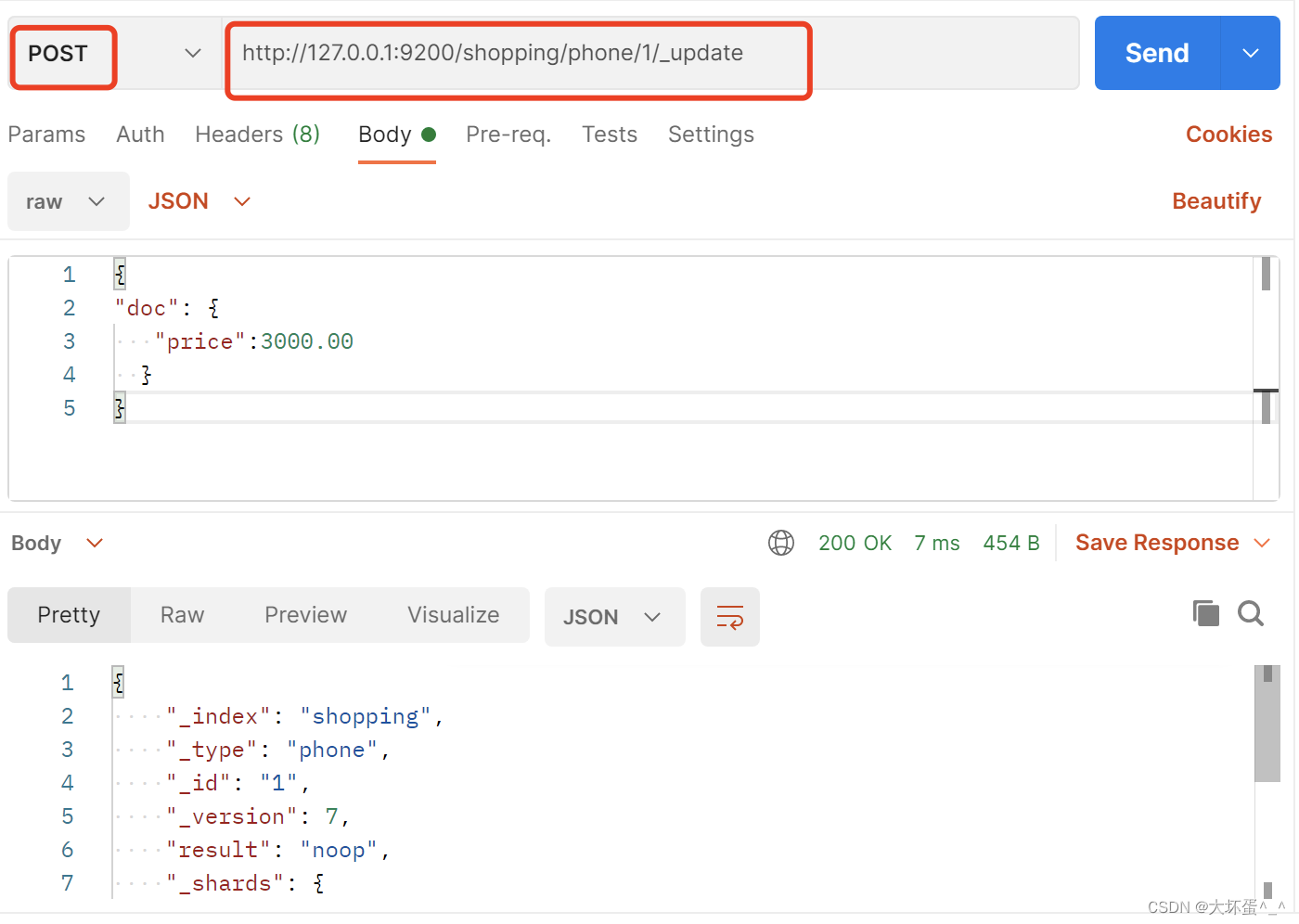Click the request URL input field
The height and width of the screenshot is (924, 1299).
pos(651,53)
